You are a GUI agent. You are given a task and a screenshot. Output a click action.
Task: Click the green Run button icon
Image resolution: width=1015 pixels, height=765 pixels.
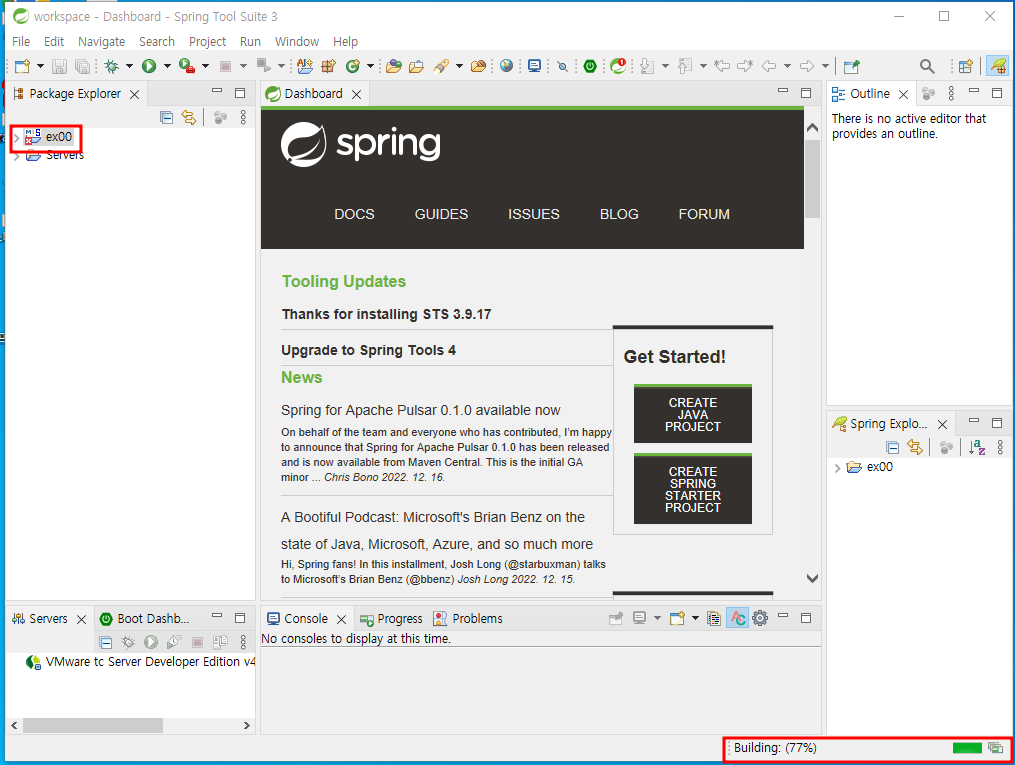[150, 66]
